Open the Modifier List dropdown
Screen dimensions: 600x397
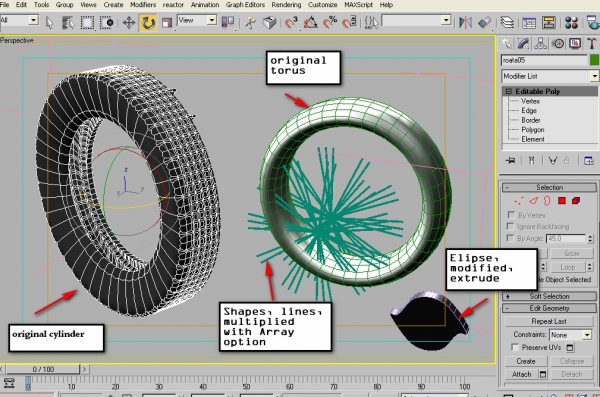point(549,76)
